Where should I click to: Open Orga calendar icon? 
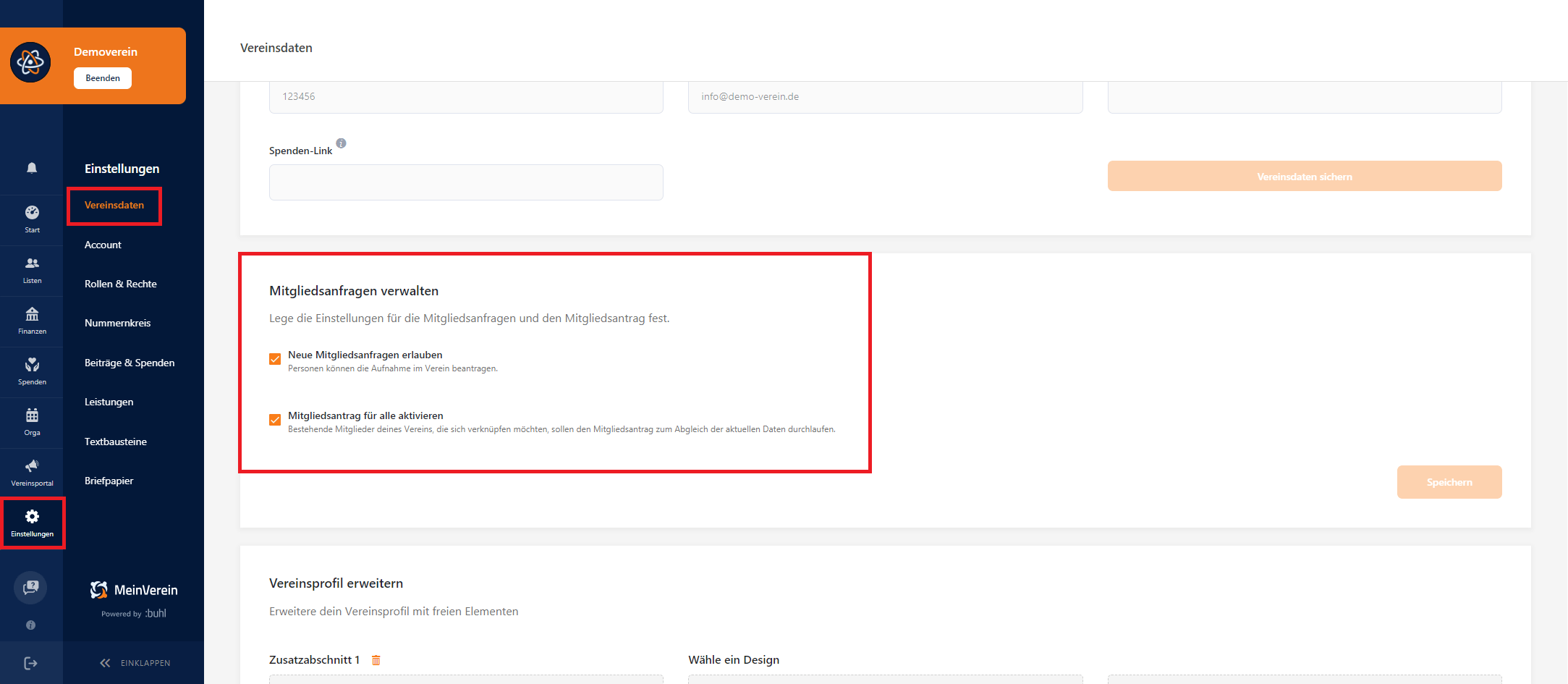[32, 415]
